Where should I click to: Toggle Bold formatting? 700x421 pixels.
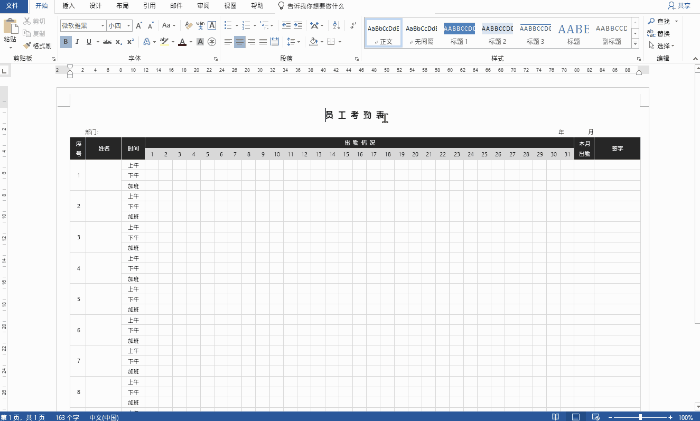pos(66,42)
